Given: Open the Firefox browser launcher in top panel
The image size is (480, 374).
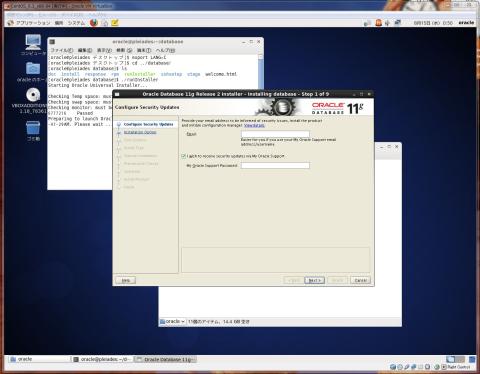Looking at the screenshot, I should pyautogui.click(x=94, y=23).
